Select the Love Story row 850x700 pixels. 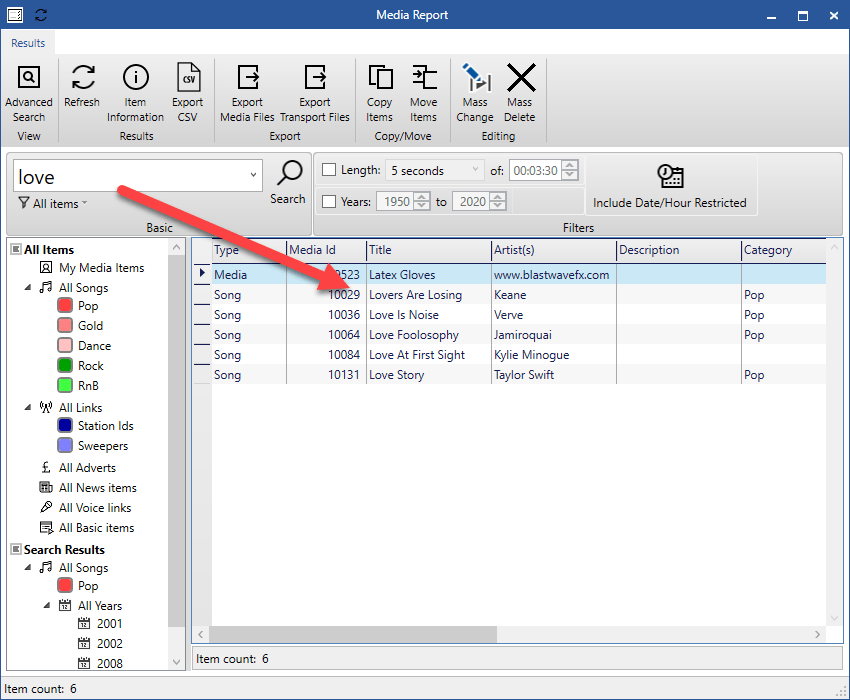(x=519, y=375)
